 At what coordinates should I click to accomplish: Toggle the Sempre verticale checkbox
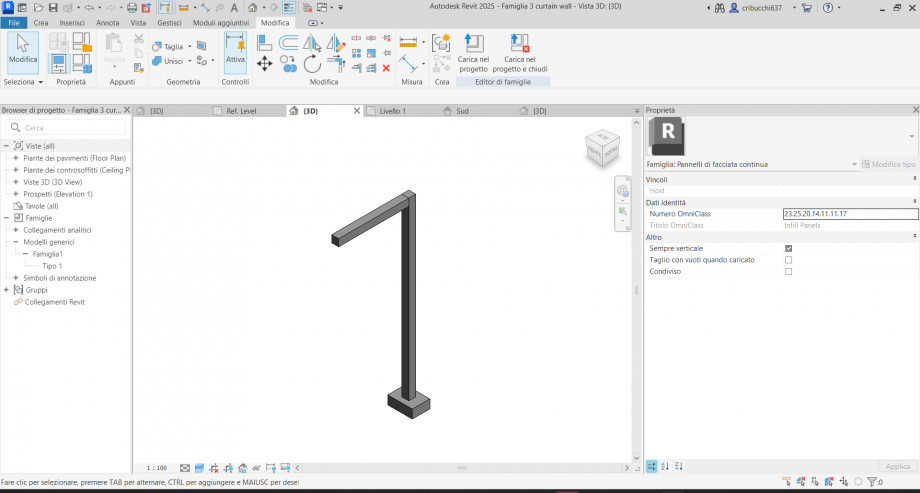pos(788,248)
